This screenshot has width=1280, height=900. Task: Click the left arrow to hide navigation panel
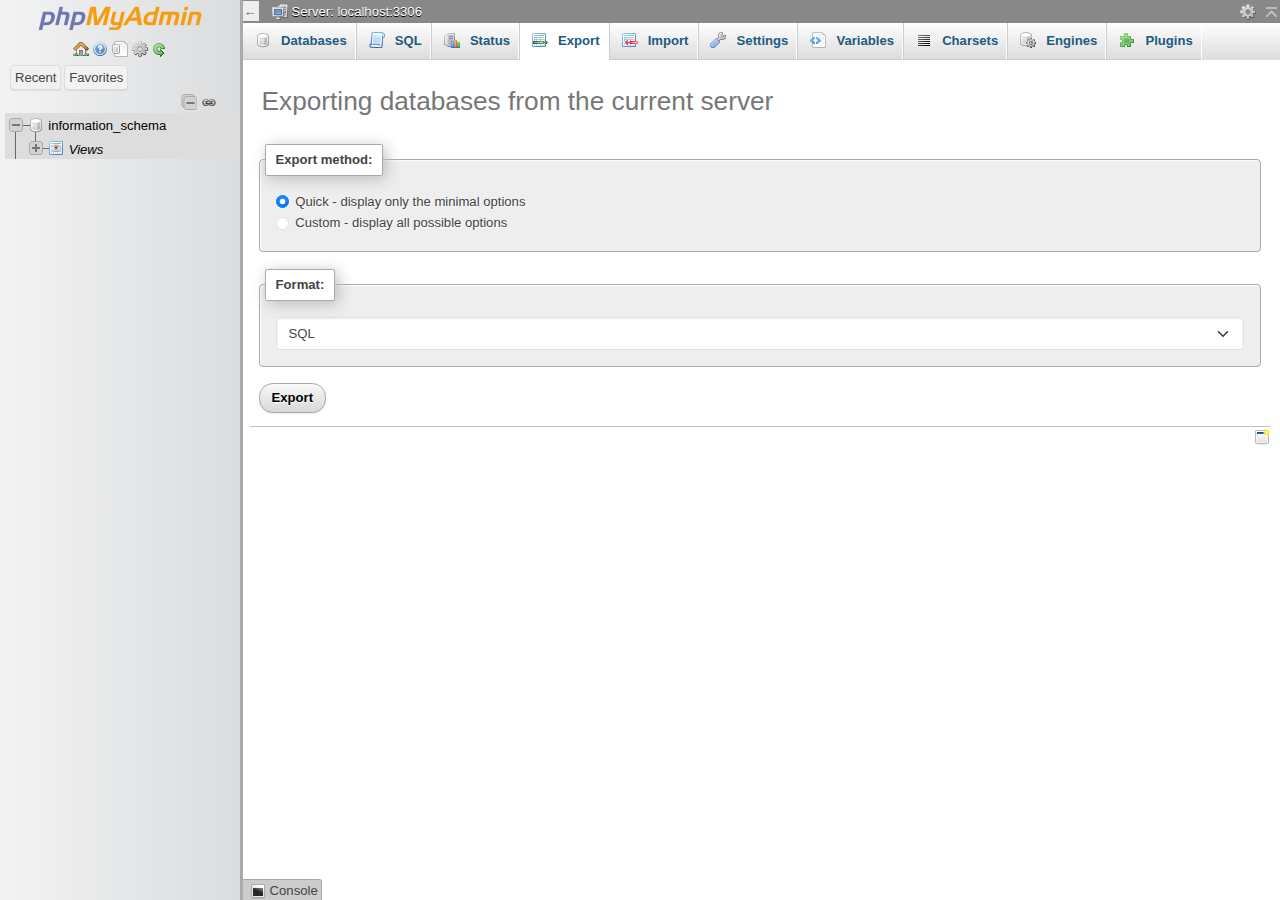[x=251, y=12]
